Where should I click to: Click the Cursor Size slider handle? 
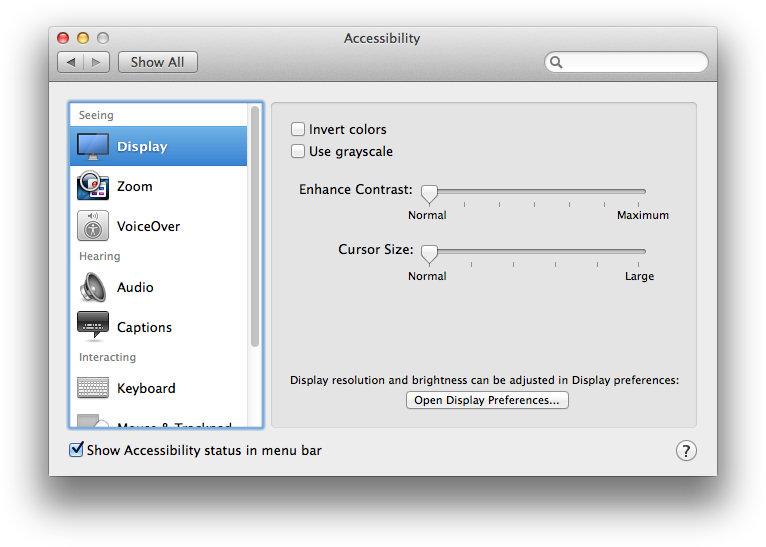[x=429, y=252]
